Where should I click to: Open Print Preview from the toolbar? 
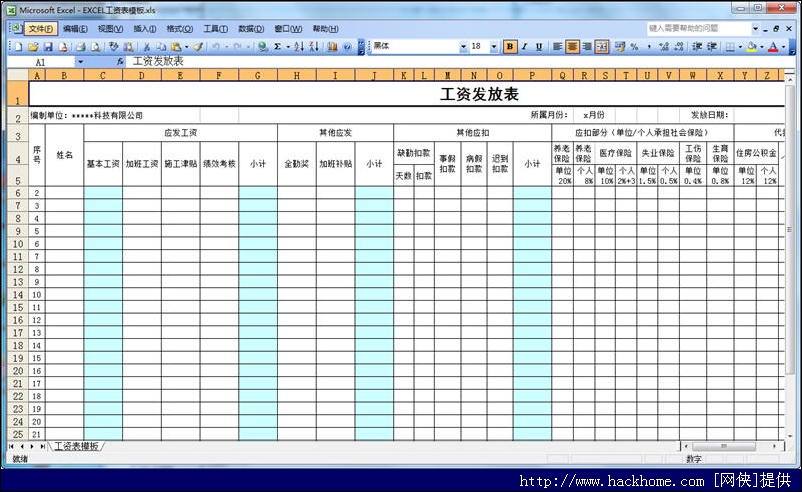click(95, 47)
